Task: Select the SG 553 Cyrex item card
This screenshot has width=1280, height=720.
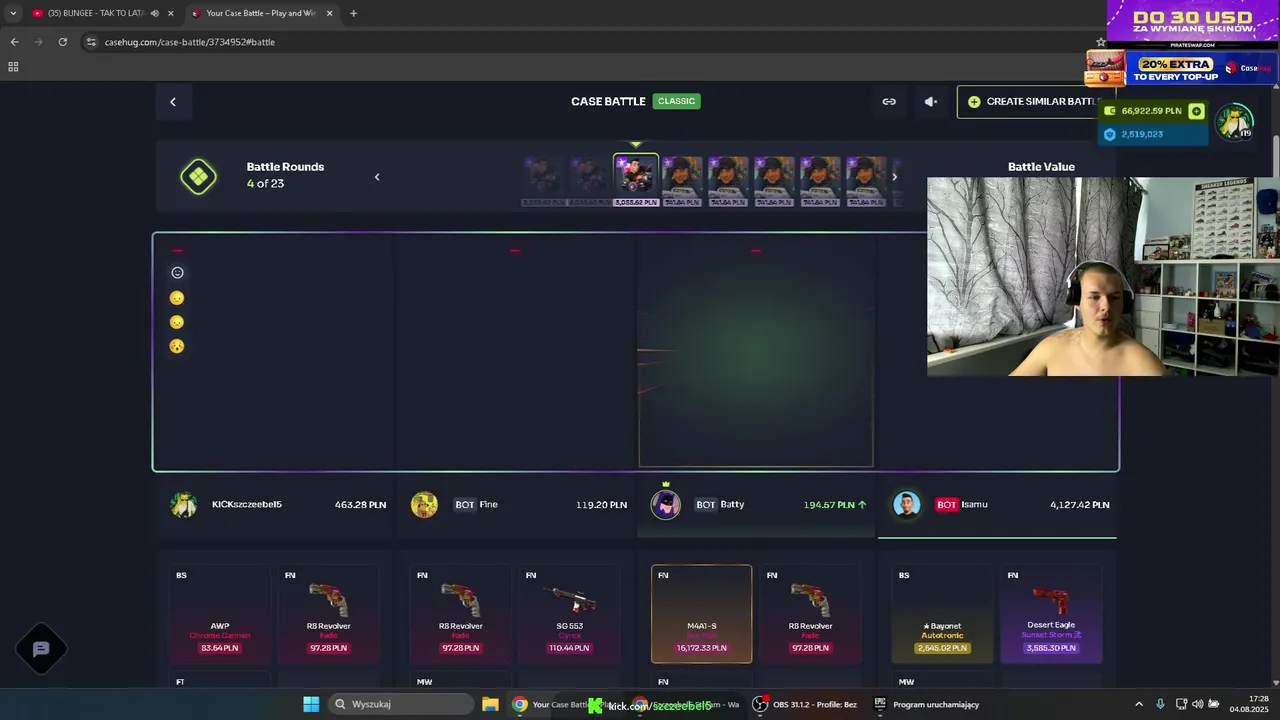Action: pos(569,614)
